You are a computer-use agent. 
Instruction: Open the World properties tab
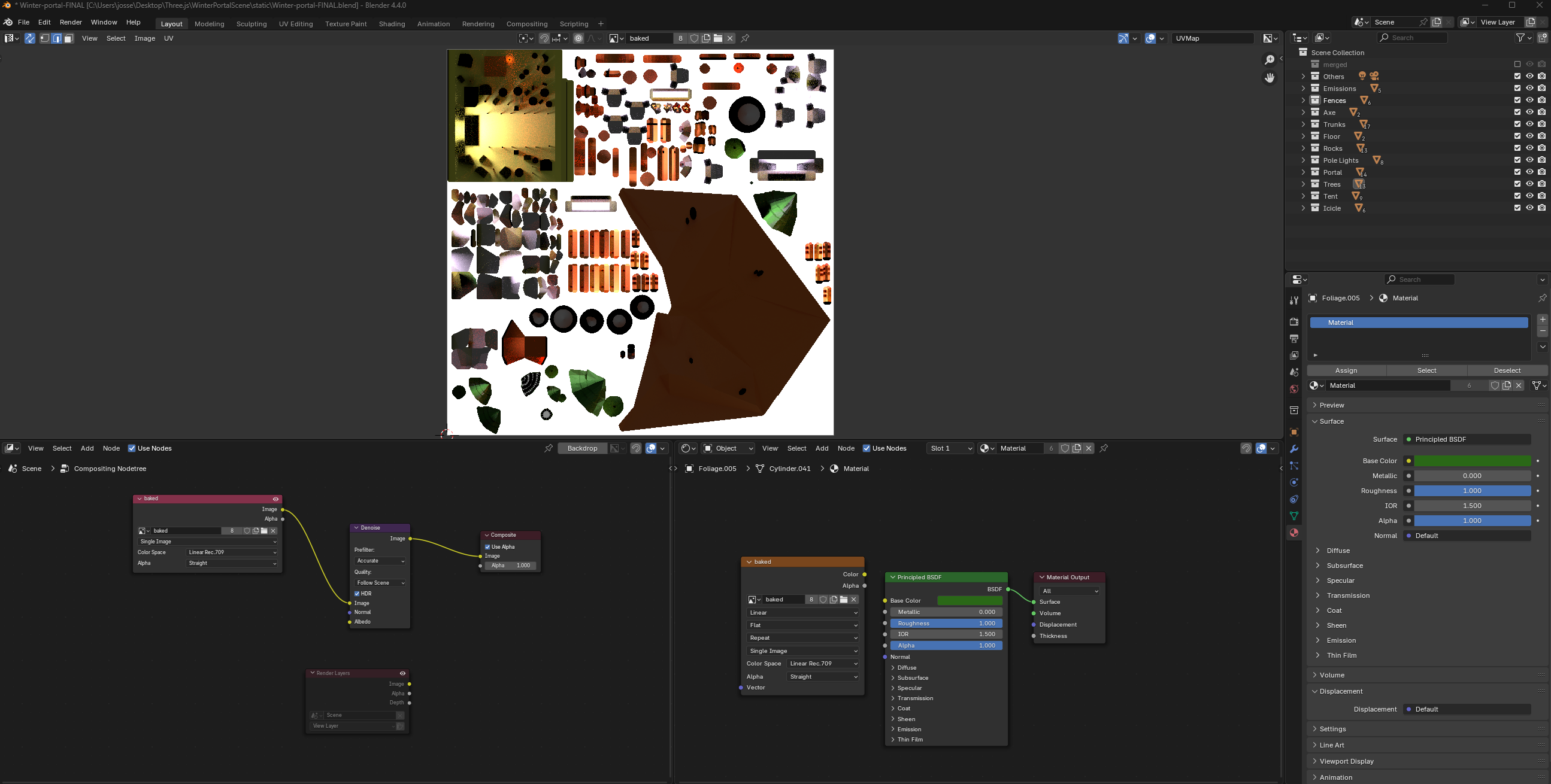click(x=1293, y=389)
